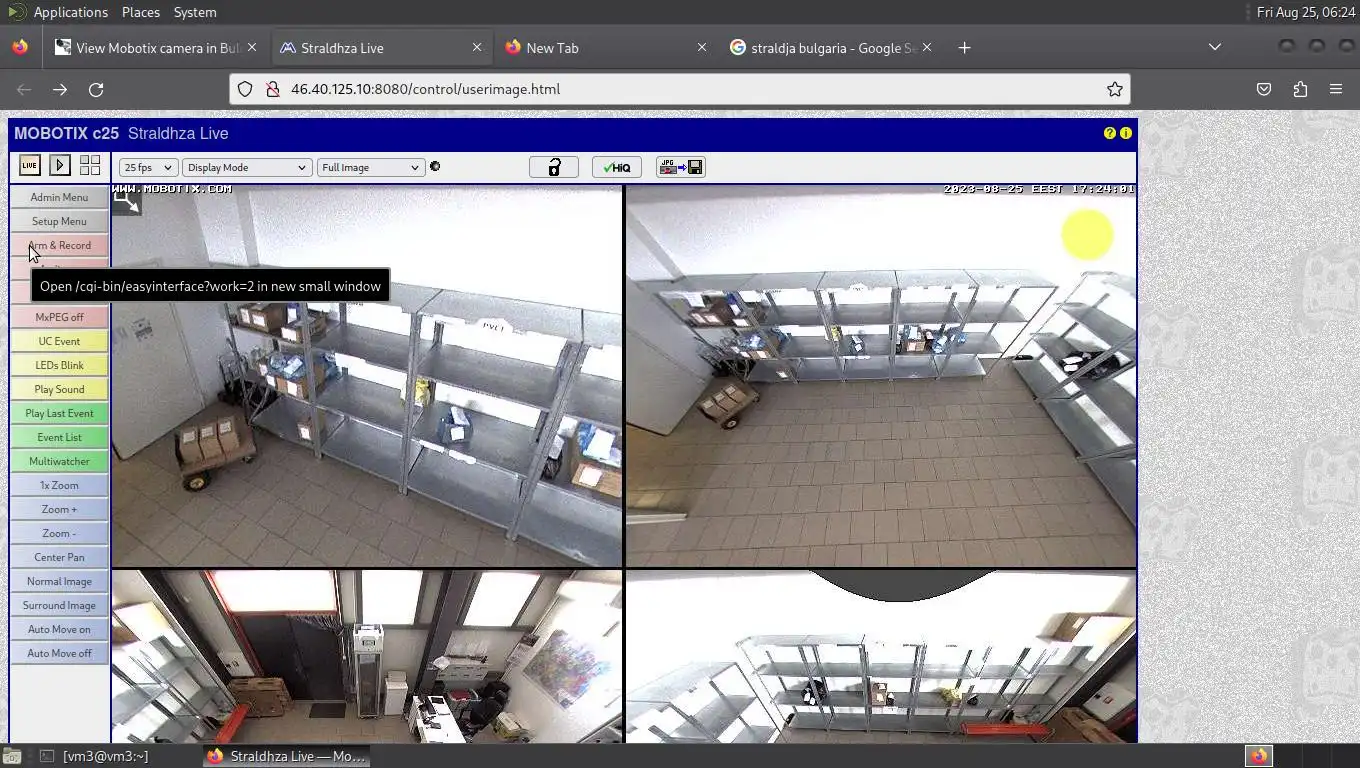Open the Setup Menu
This screenshot has width=1360, height=768.
59,221
